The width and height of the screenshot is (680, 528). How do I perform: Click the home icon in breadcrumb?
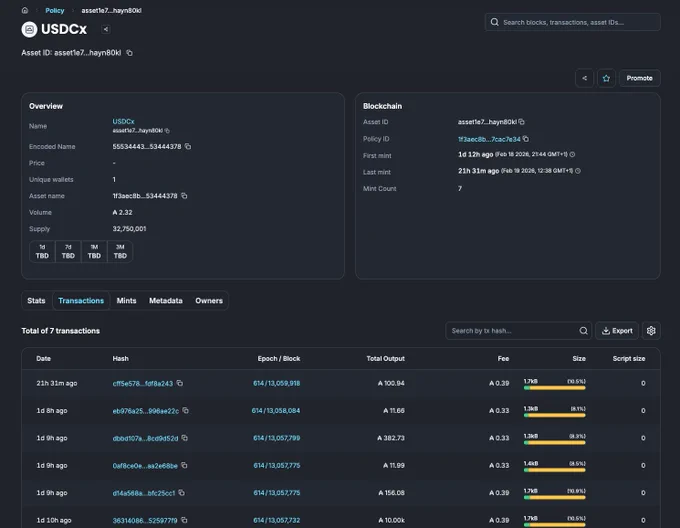point(25,10)
